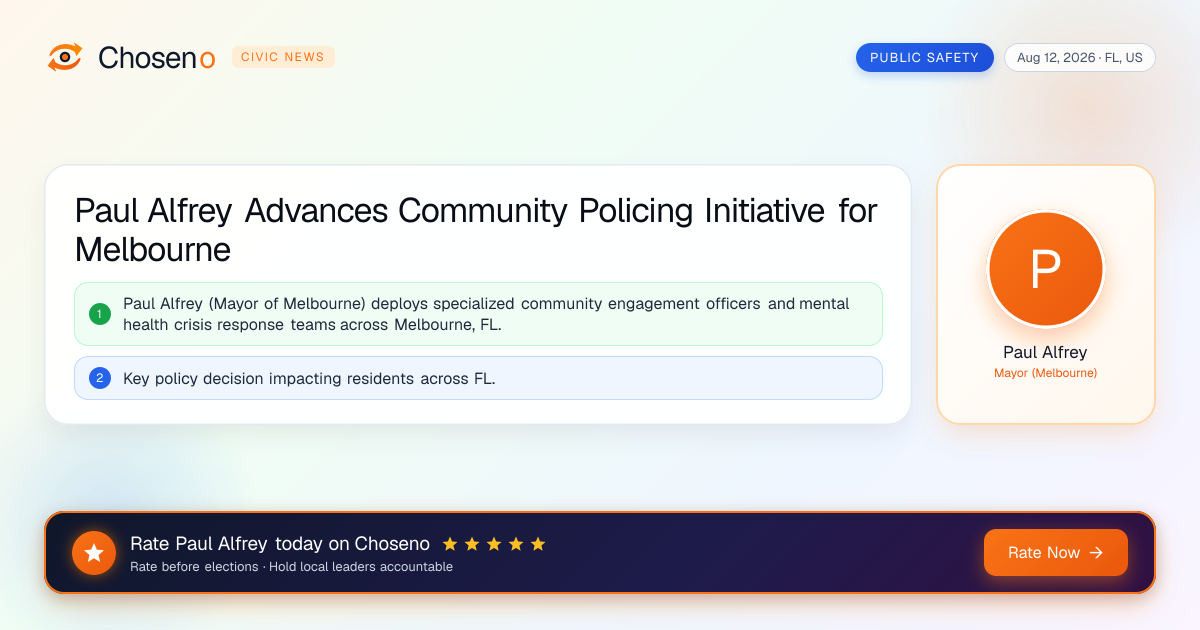Click Rate Paul Alfrey today on Choseno text
This screenshot has width=1200, height=630.
click(x=280, y=544)
